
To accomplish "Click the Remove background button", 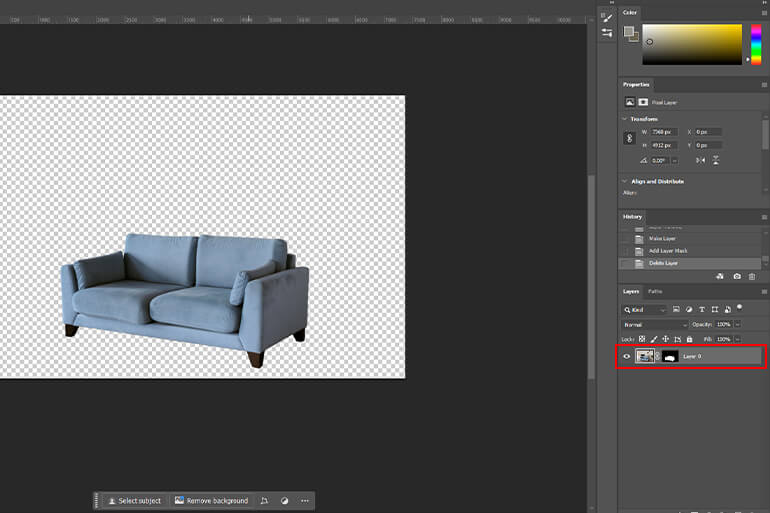I will tap(212, 501).
